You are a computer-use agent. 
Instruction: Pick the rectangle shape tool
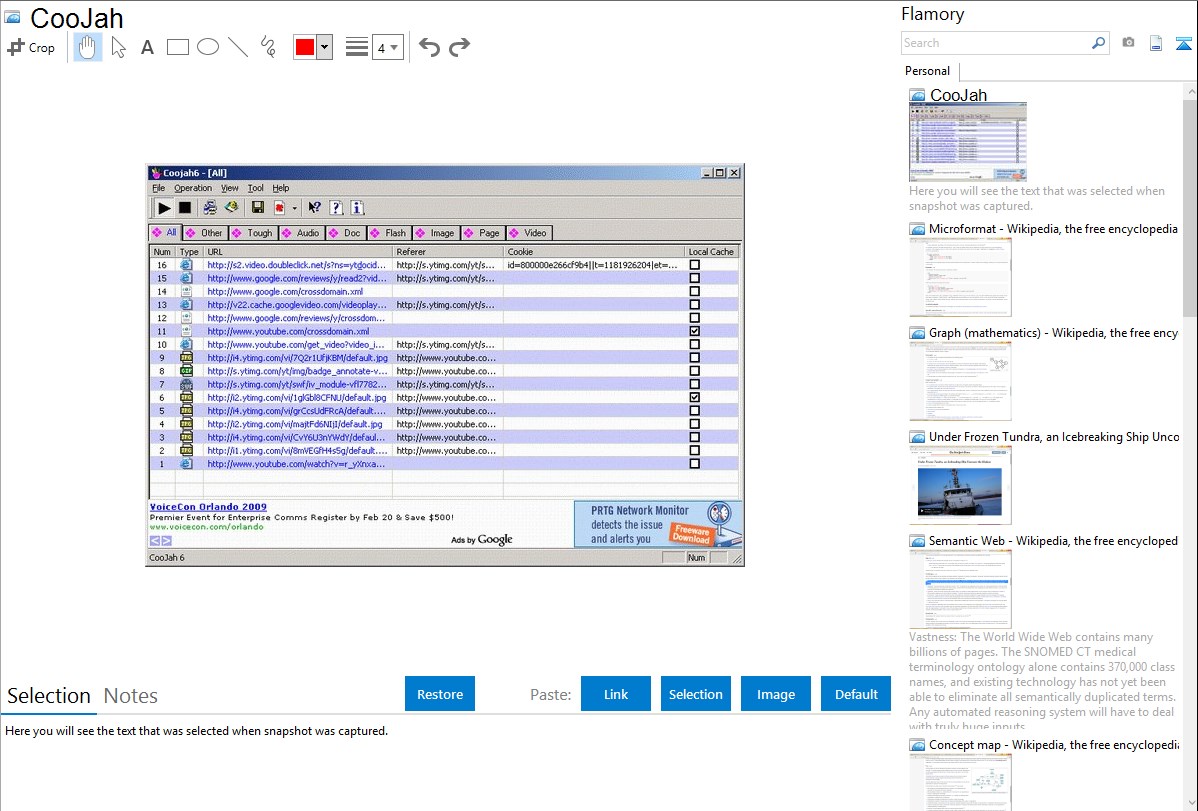pos(177,47)
